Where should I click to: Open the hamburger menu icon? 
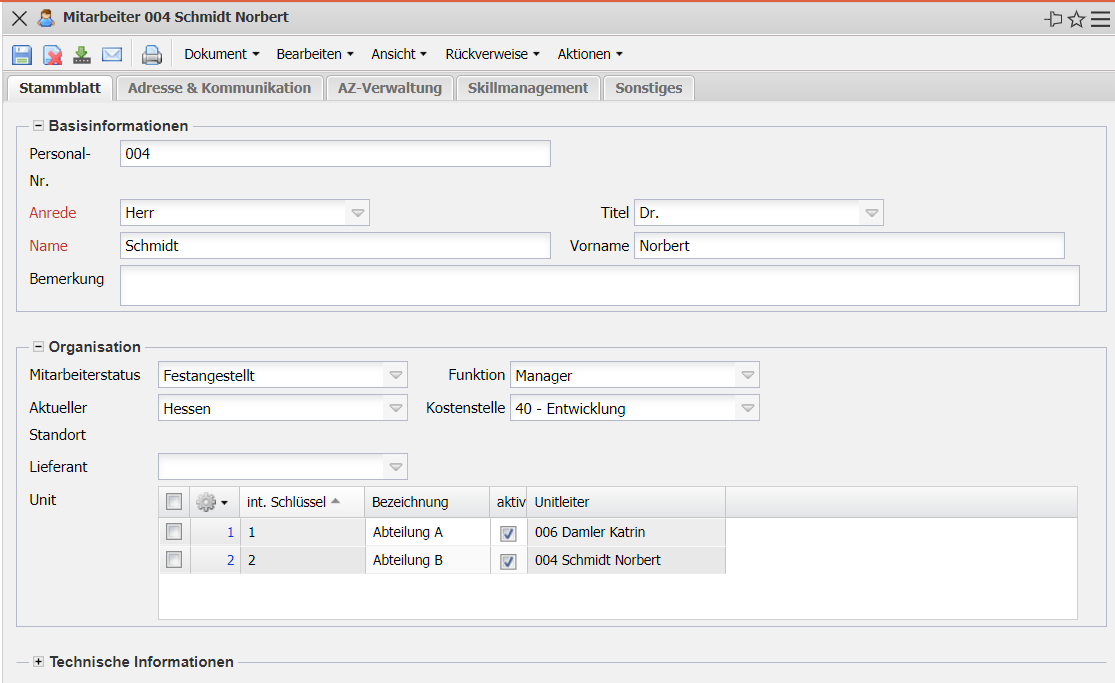(1100, 19)
